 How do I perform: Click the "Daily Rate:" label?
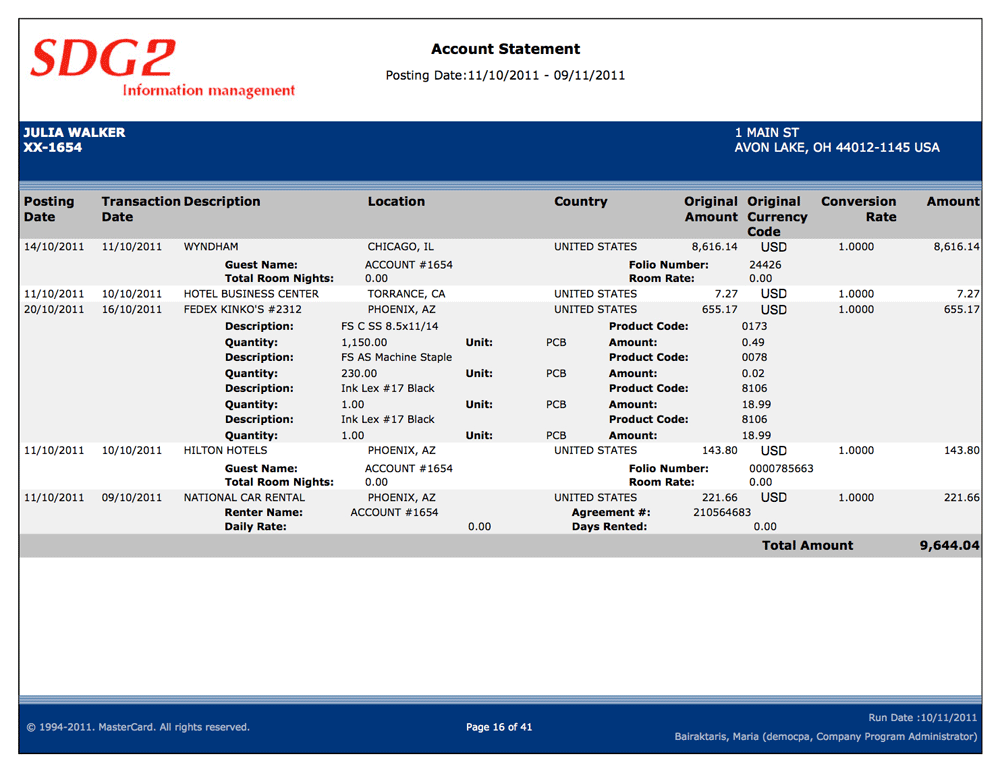click(255, 527)
